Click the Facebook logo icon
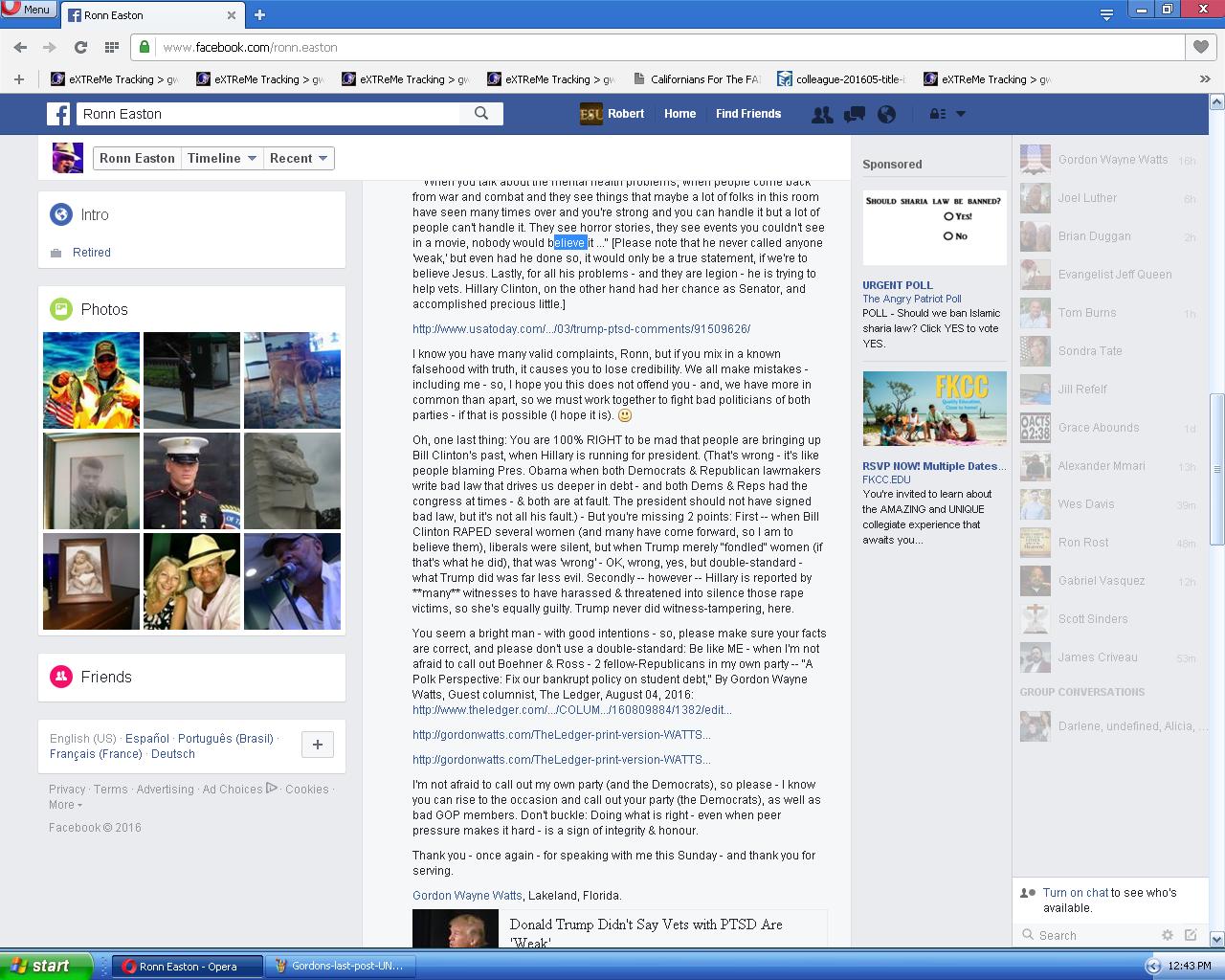This screenshot has height=980, width=1225. click(x=59, y=114)
